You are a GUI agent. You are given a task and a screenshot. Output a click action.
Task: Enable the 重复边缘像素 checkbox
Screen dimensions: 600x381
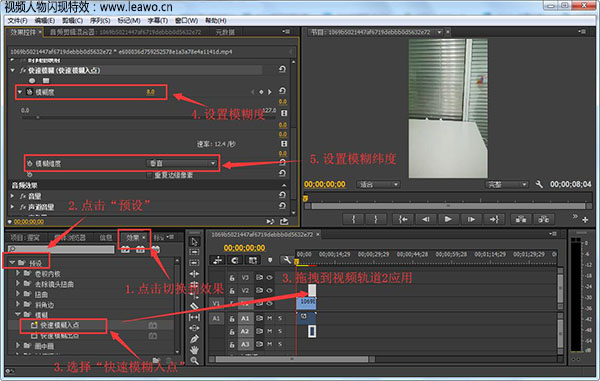149,175
